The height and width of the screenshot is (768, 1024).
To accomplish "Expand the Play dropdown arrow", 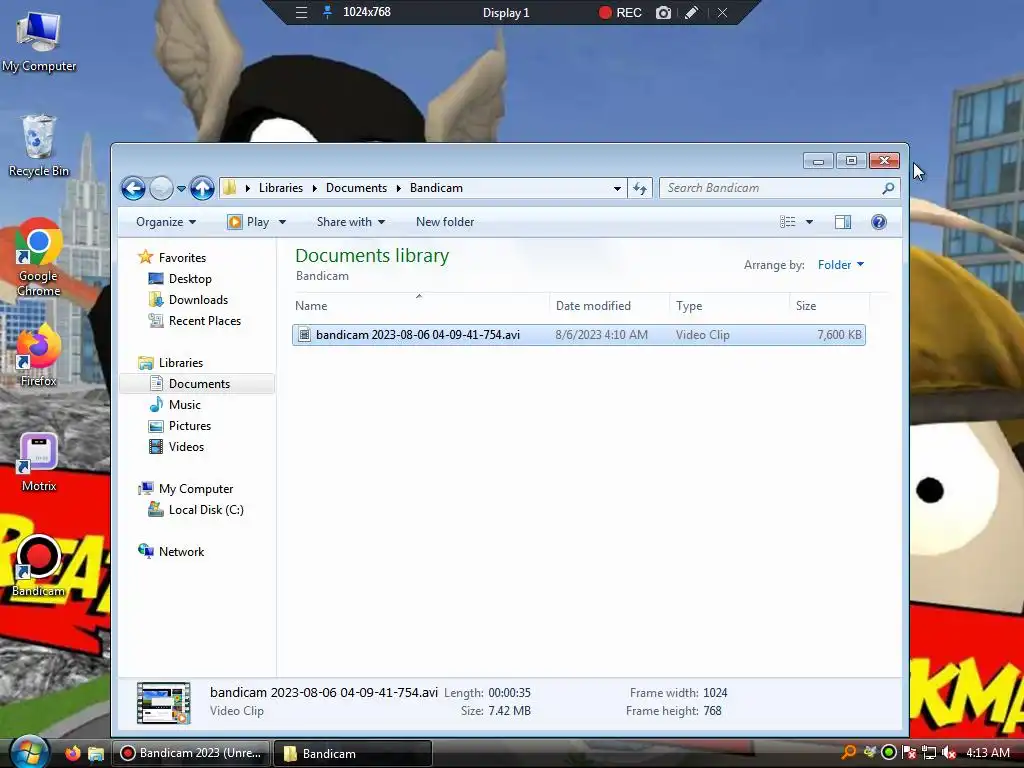I will [x=282, y=222].
